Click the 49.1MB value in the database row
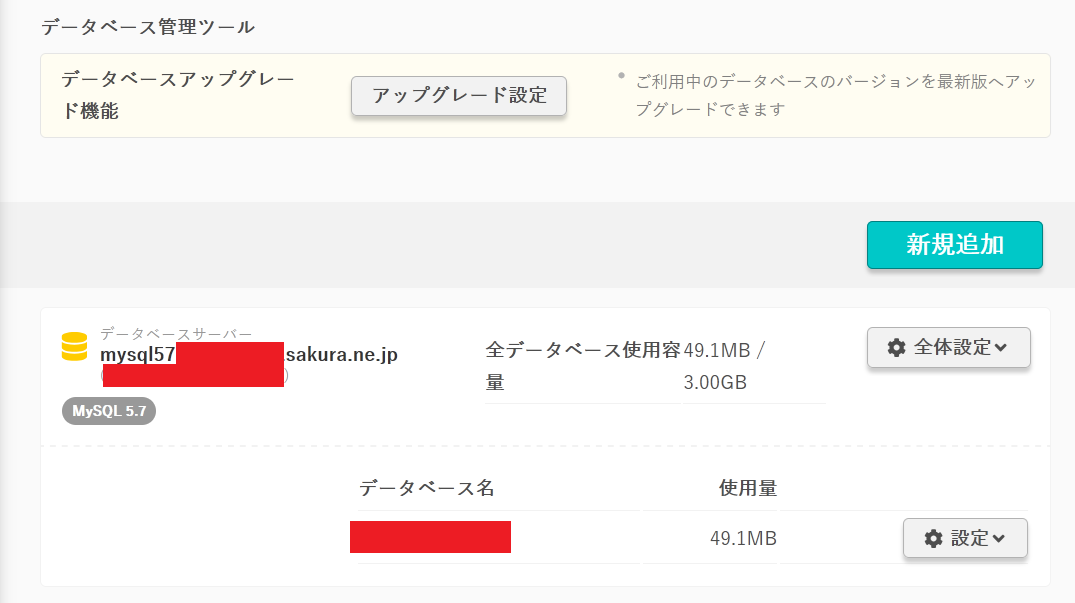Viewport: 1075px width, 603px height. pyautogui.click(x=743, y=539)
